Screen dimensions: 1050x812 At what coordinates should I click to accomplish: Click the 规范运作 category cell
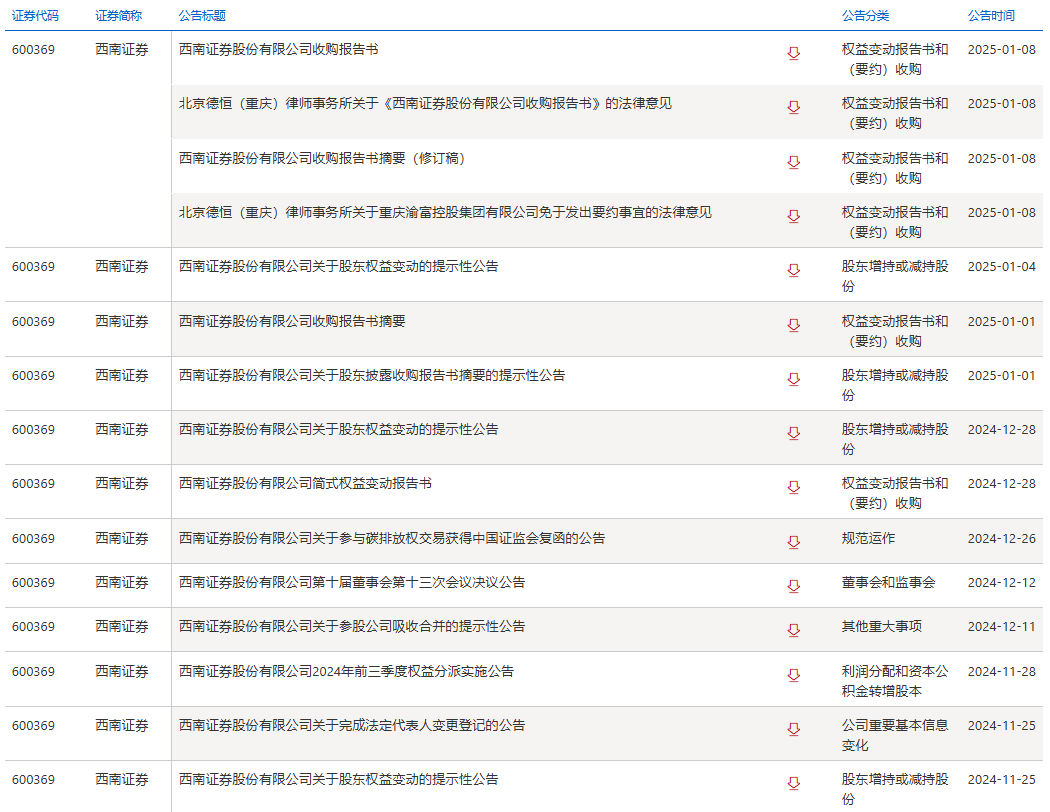[869, 538]
